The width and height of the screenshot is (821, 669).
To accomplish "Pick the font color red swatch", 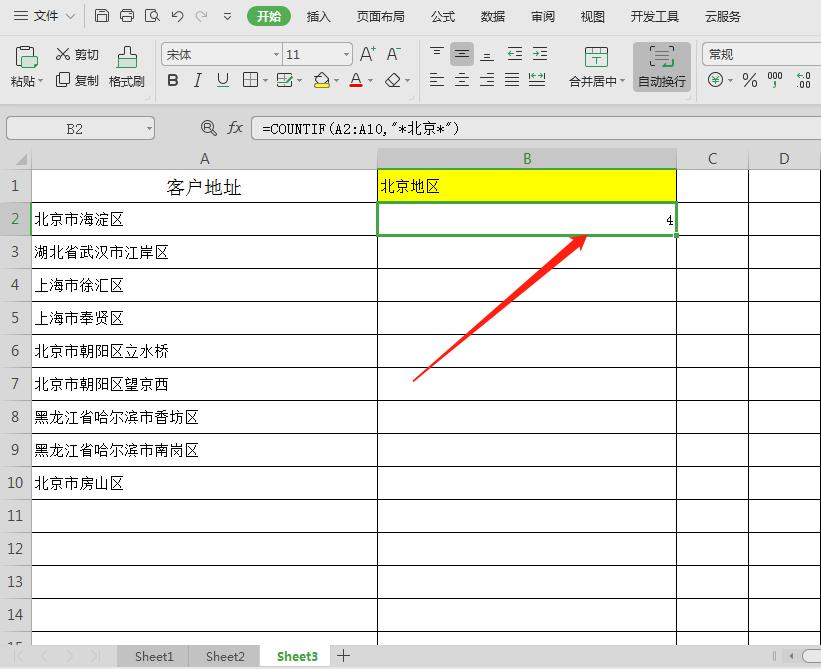I will click(x=357, y=83).
